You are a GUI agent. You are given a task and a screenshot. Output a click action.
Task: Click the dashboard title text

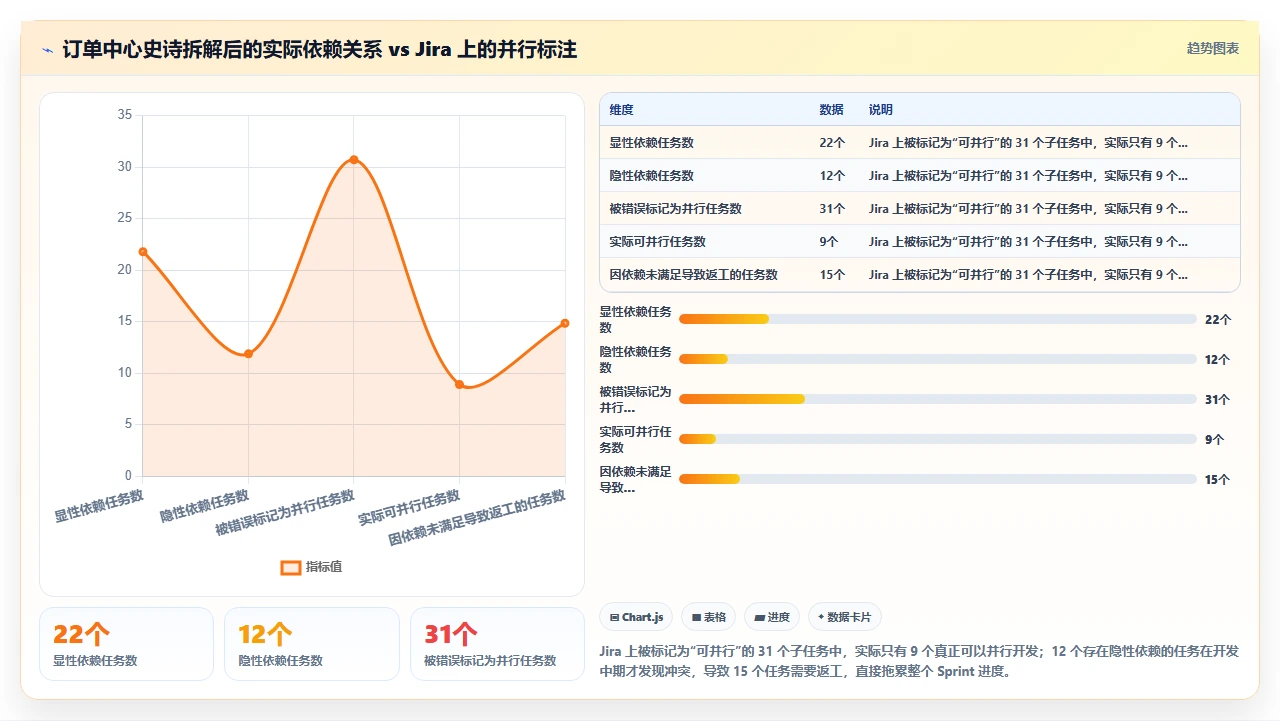[x=320, y=50]
